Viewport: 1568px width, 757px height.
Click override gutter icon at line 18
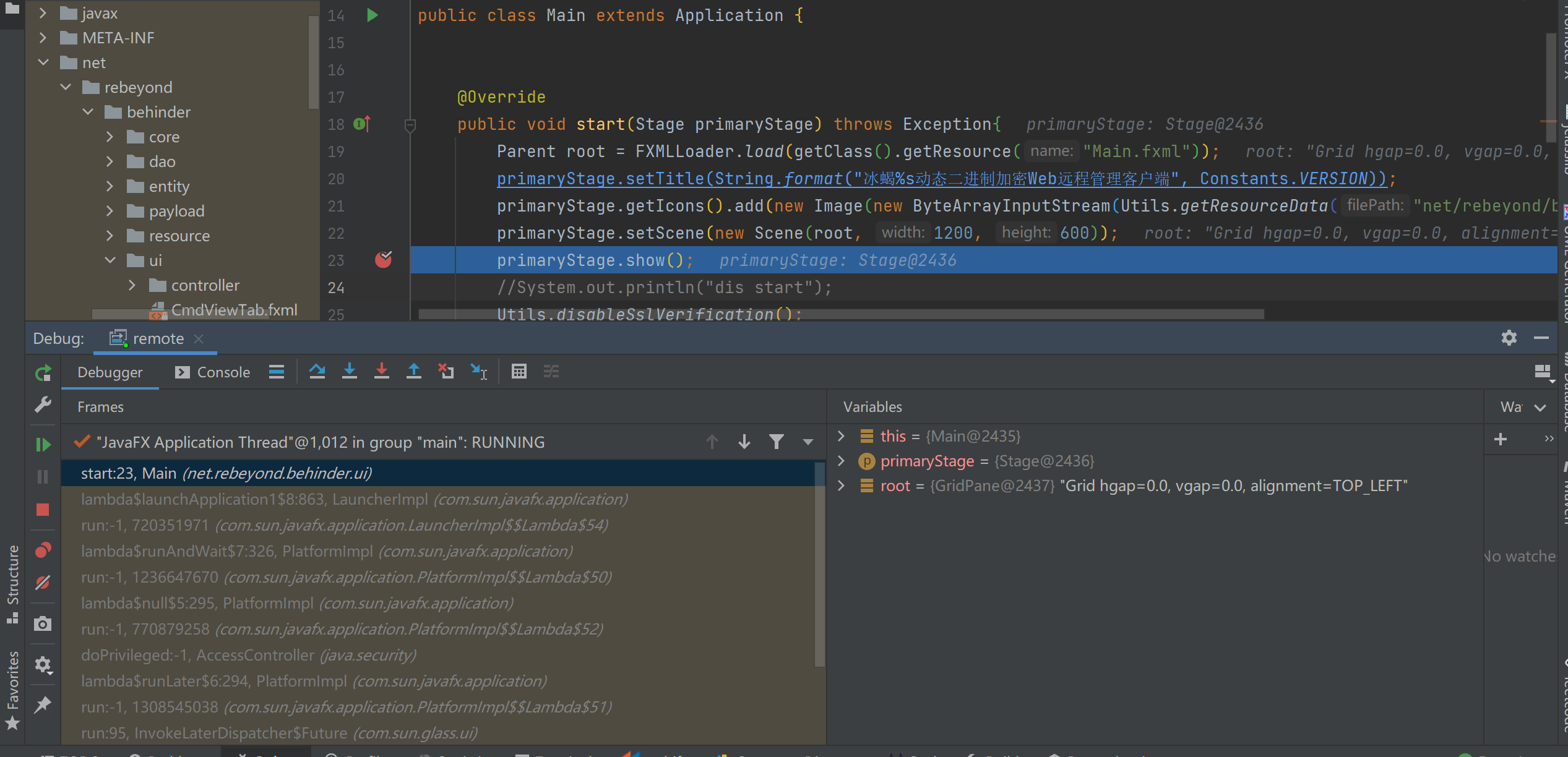363,124
